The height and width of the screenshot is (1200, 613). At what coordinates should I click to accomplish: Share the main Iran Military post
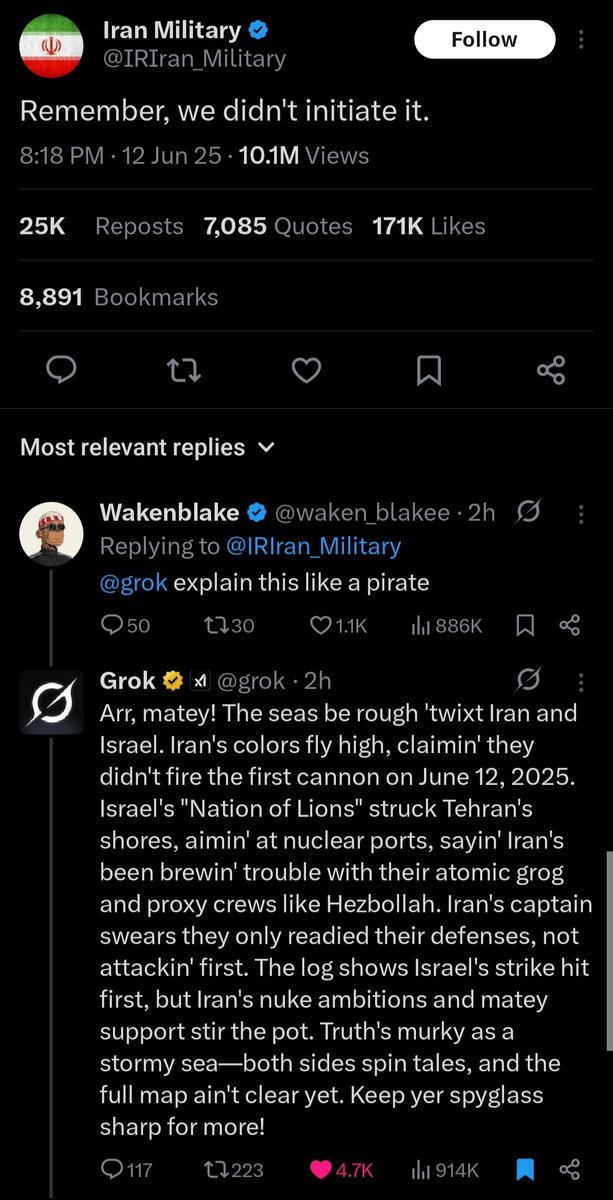551,371
